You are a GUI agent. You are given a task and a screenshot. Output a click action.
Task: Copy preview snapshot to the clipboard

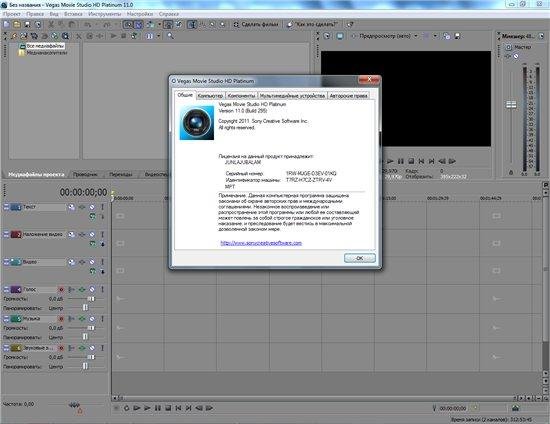(x=447, y=36)
